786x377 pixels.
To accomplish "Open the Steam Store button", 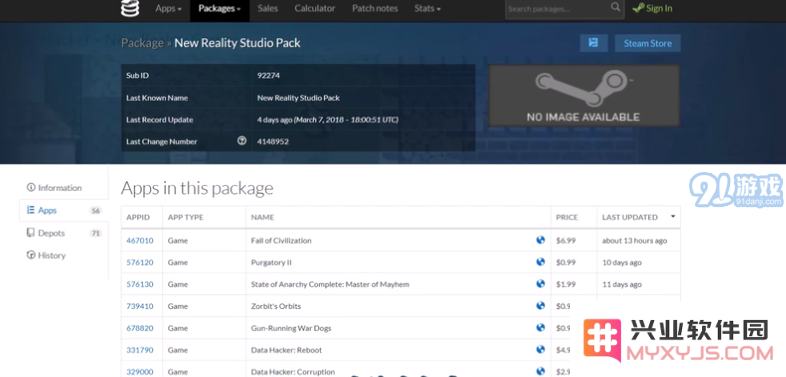I will (x=647, y=43).
